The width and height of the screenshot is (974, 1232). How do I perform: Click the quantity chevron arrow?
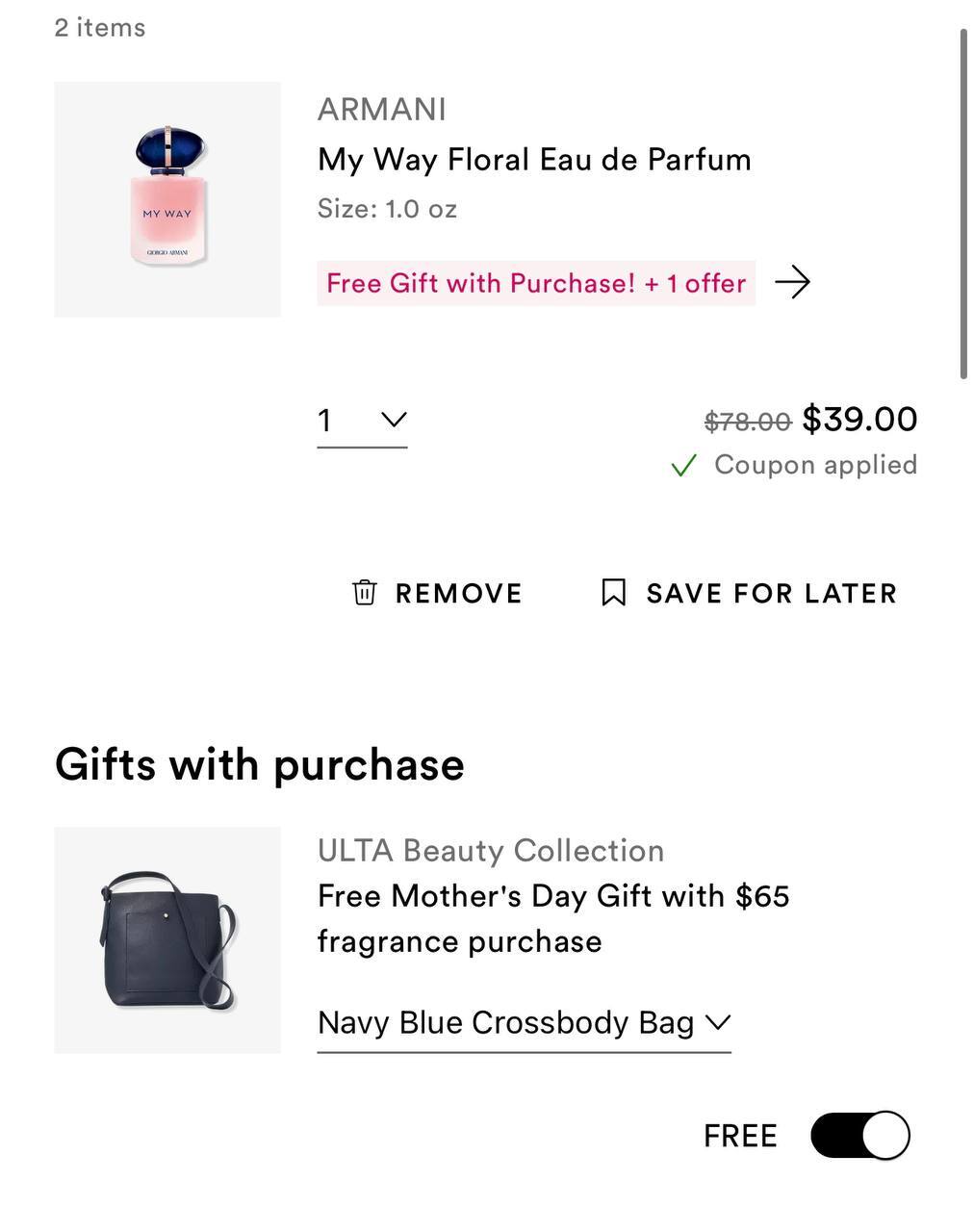tap(394, 419)
